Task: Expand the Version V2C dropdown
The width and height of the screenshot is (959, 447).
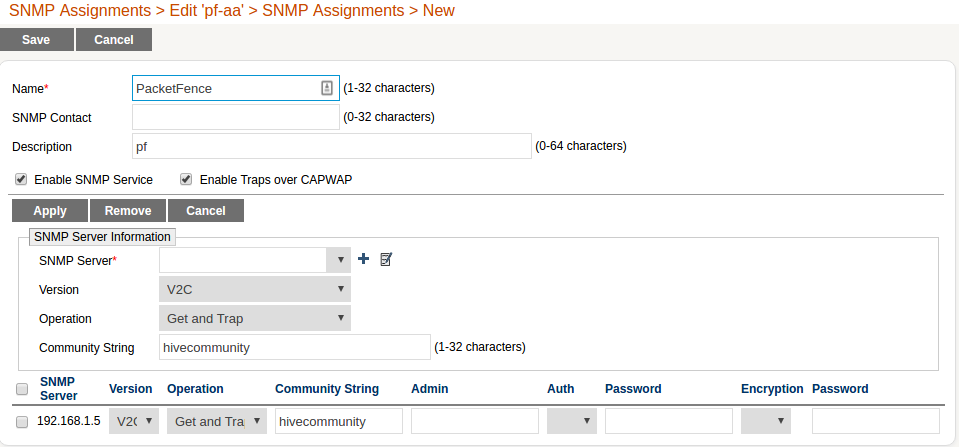Action: coord(254,289)
